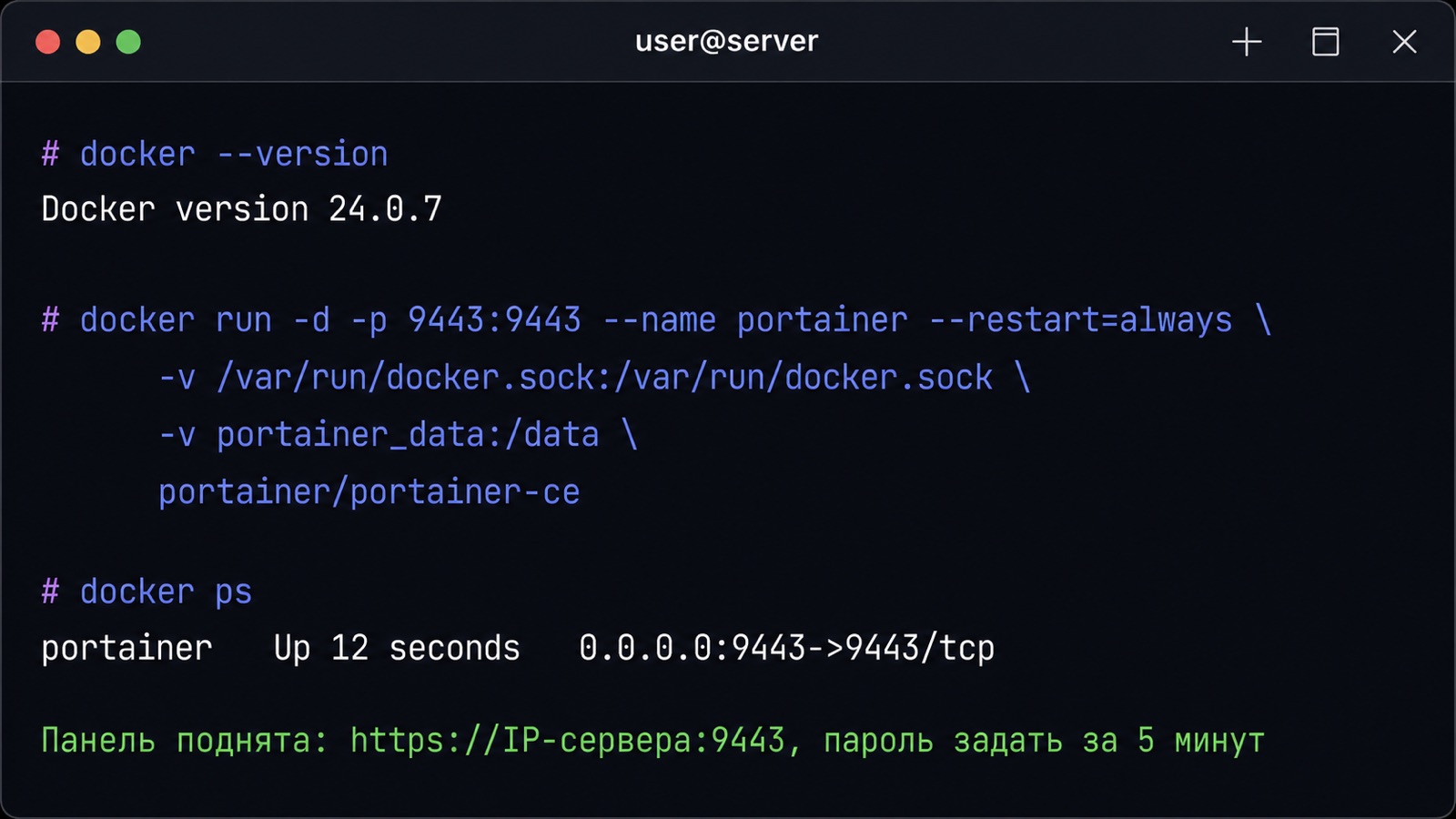This screenshot has width=1456, height=819.
Task: Click the '9443:9443' port mapping text
Action: pyautogui.click(x=494, y=320)
